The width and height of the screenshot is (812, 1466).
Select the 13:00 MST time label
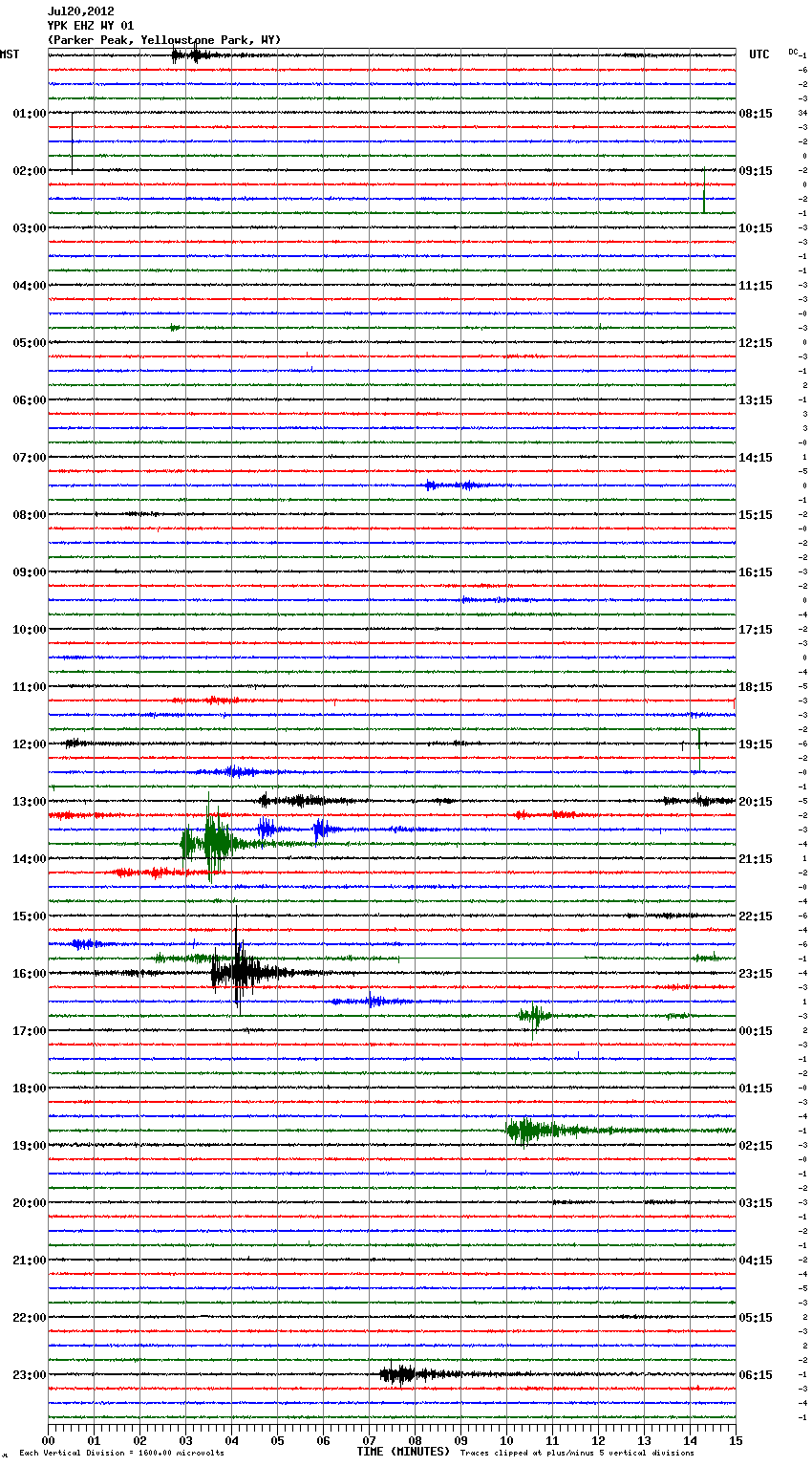(x=30, y=802)
